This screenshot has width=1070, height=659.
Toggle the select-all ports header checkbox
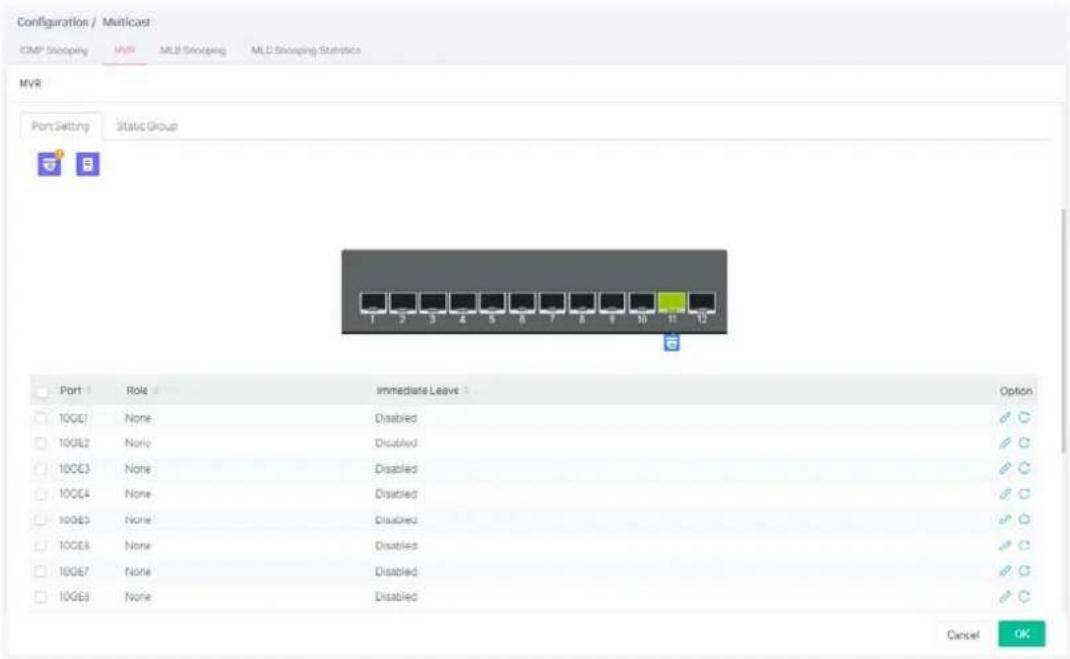coord(42,392)
